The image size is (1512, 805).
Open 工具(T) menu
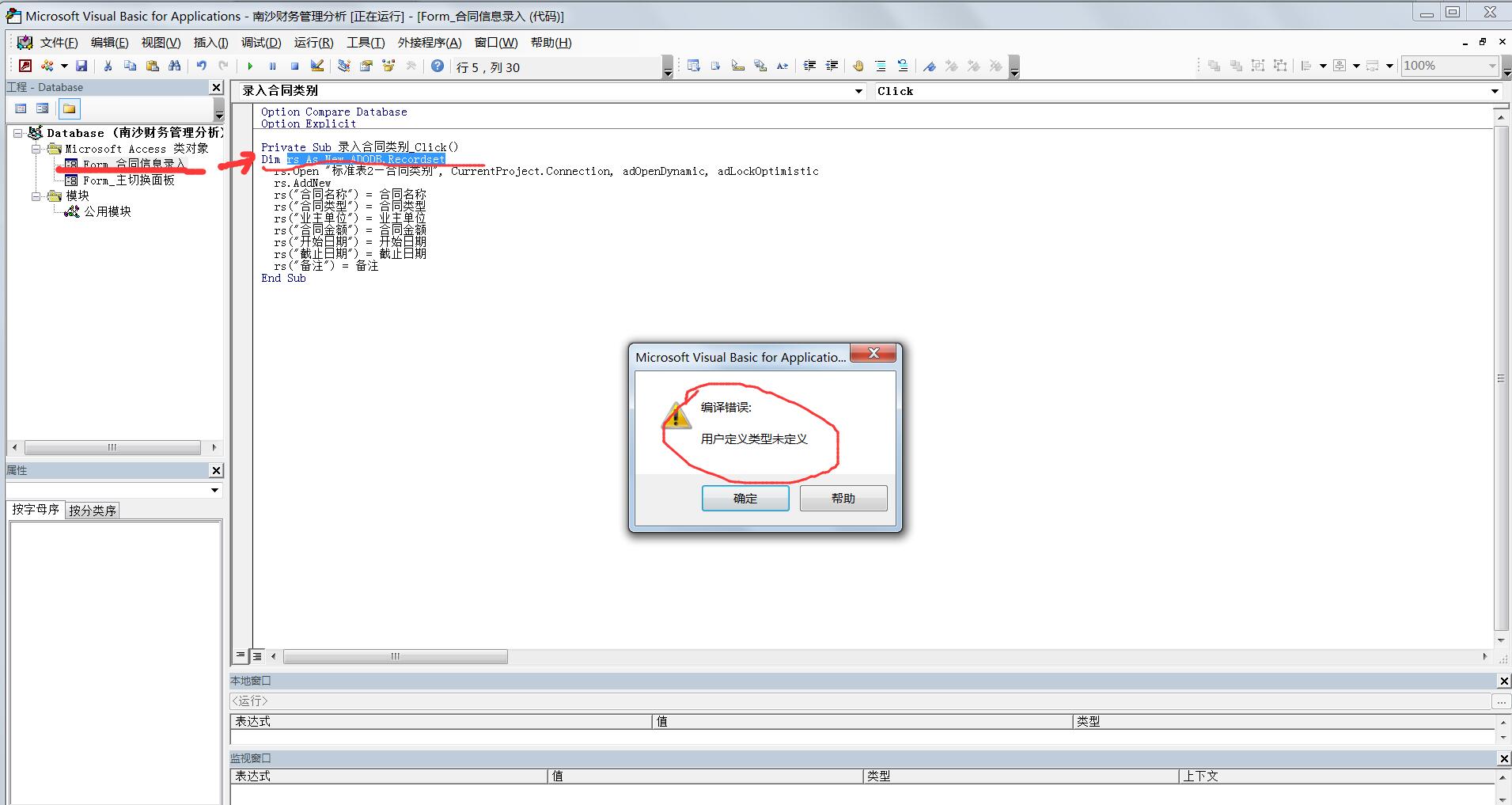coord(366,43)
